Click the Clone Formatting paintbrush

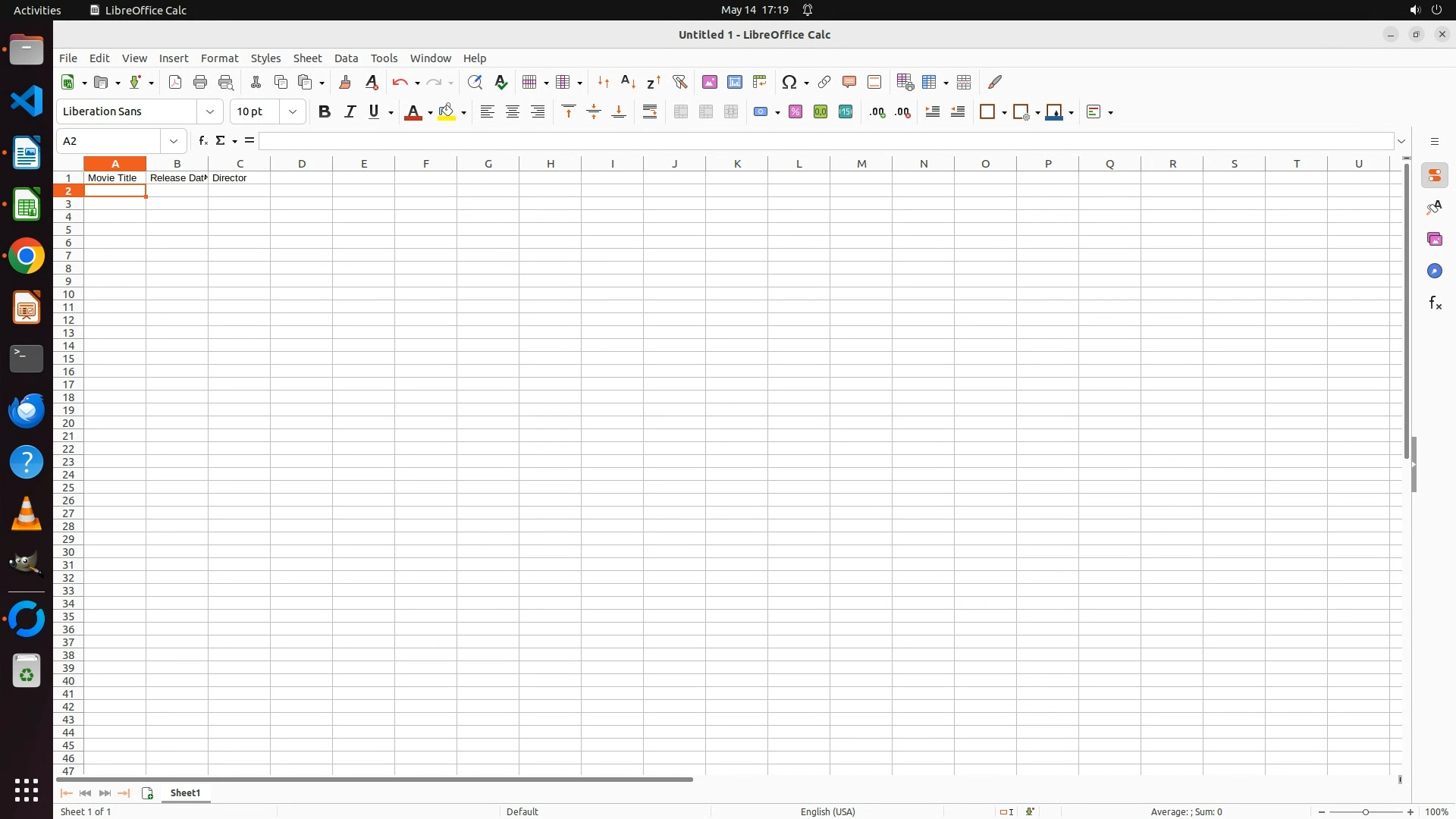[x=345, y=82]
